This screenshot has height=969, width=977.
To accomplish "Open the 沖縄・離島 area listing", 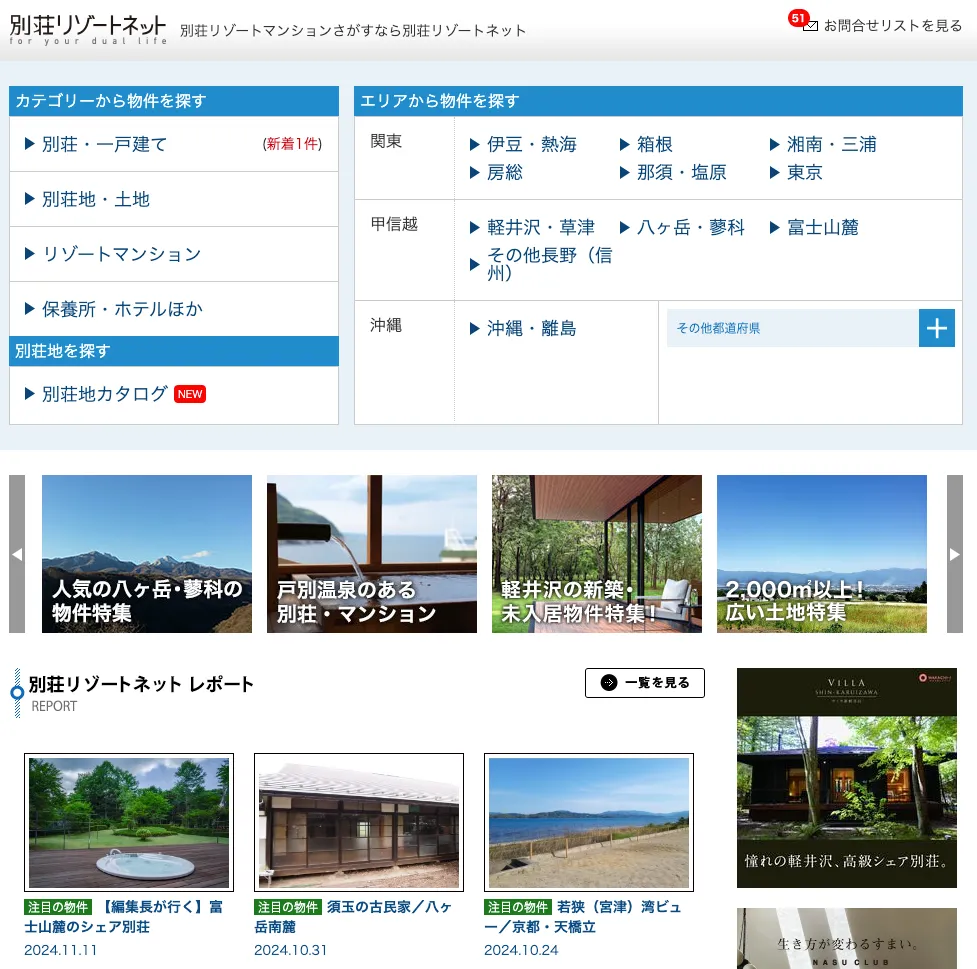I will click(x=531, y=329).
